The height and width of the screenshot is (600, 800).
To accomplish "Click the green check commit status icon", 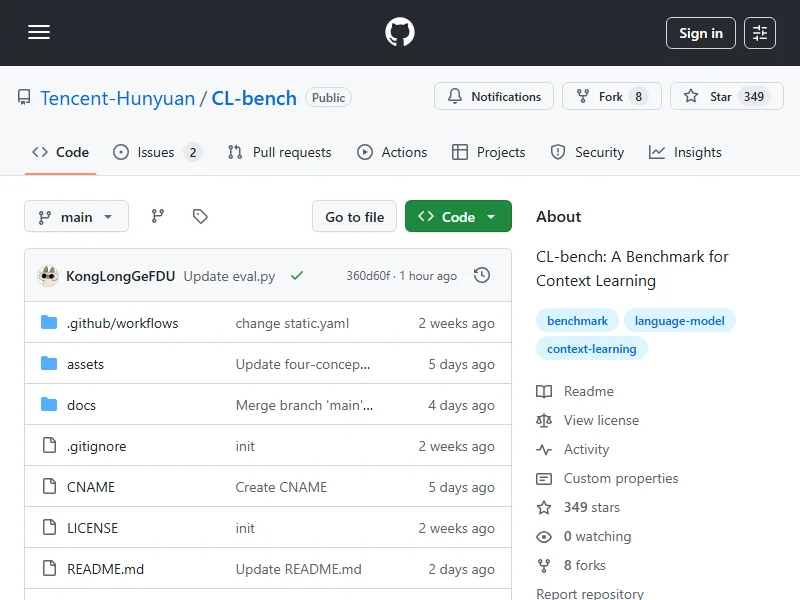I will [296, 276].
